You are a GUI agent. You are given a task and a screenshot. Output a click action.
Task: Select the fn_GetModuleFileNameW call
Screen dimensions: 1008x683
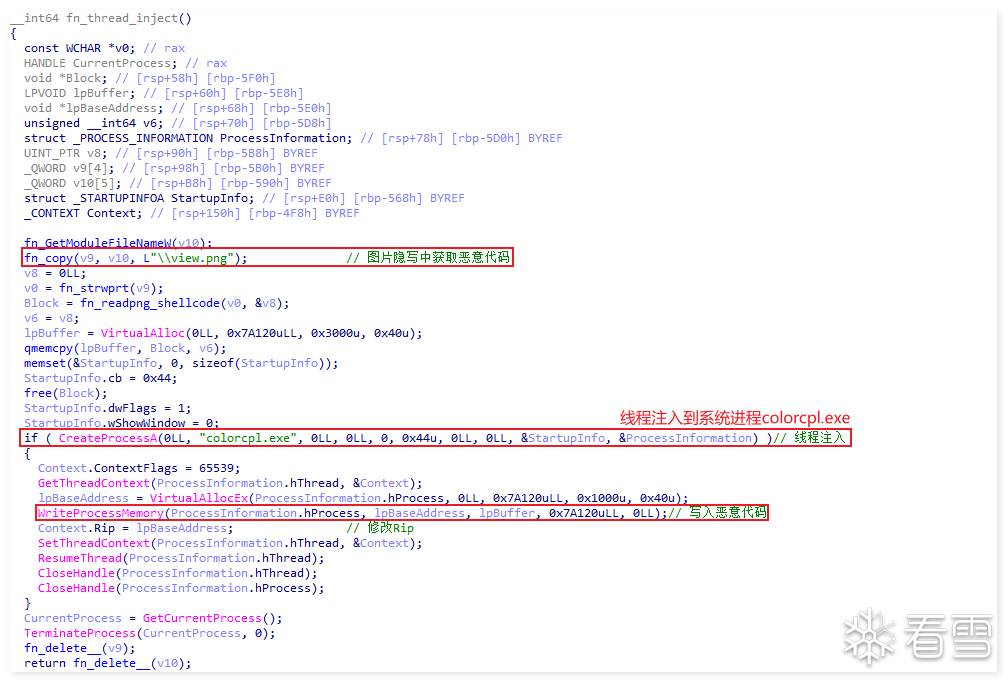tap(118, 243)
